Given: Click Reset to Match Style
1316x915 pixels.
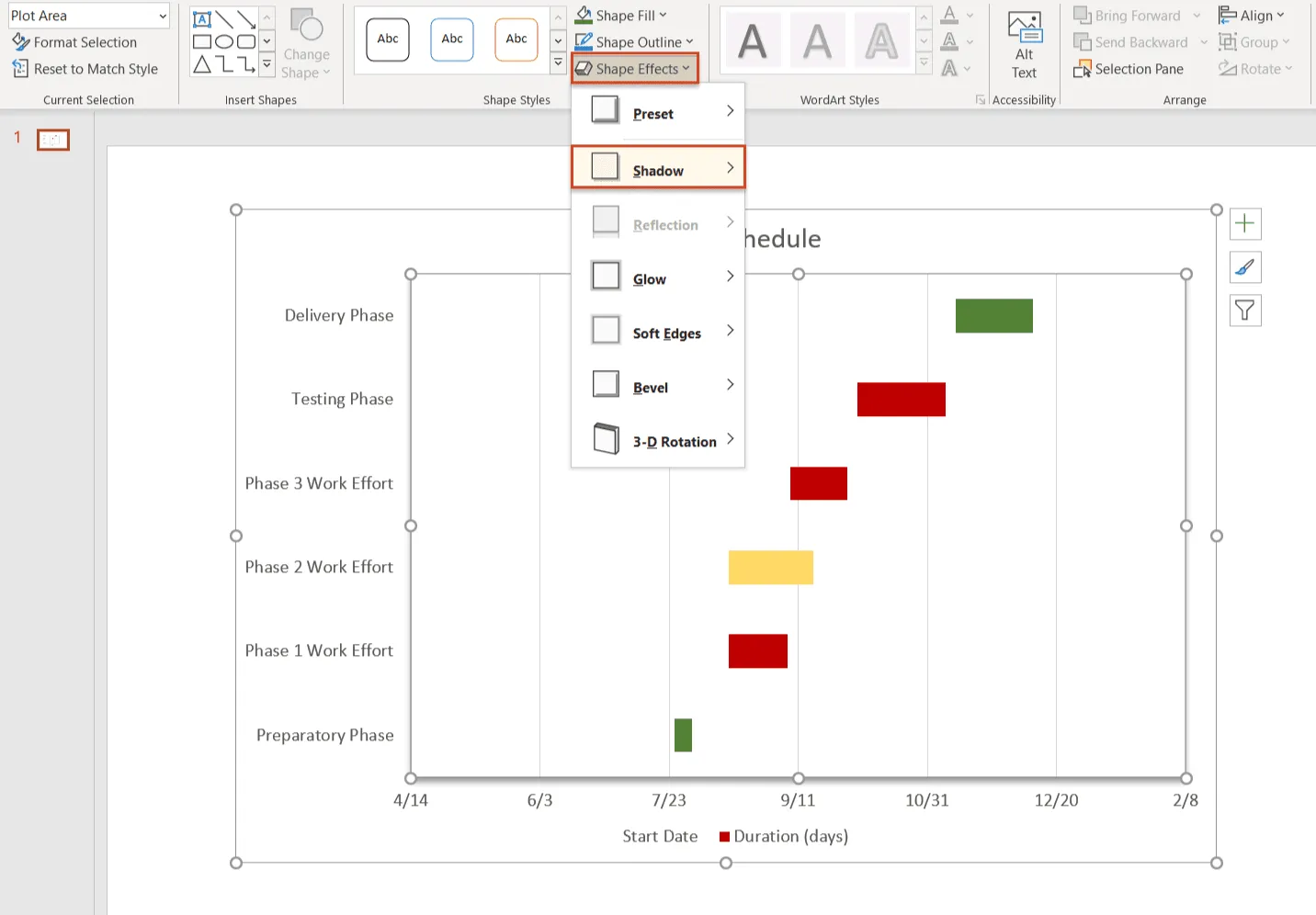Looking at the screenshot, I should [85, 69].
